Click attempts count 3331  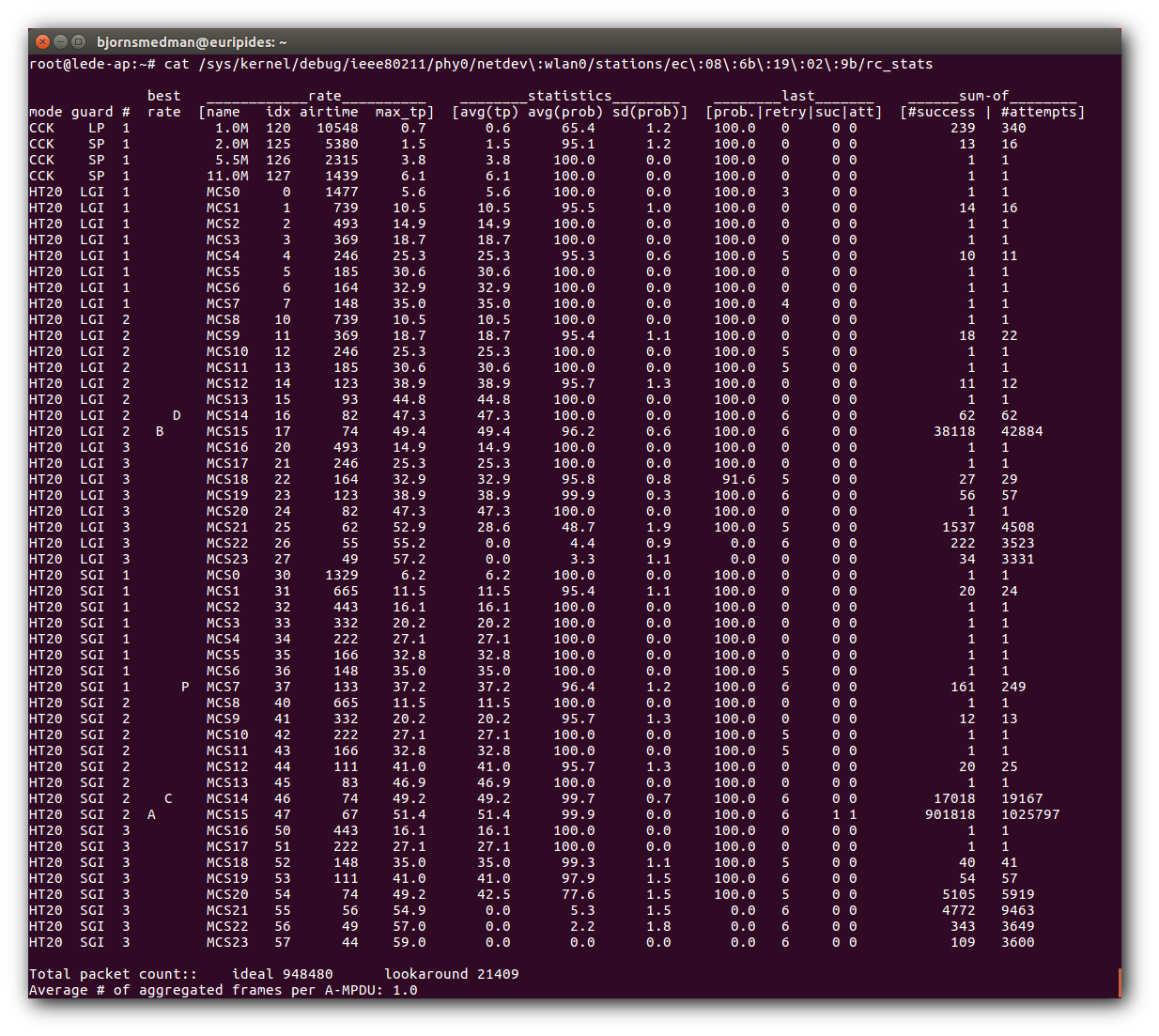[1017, 559]
